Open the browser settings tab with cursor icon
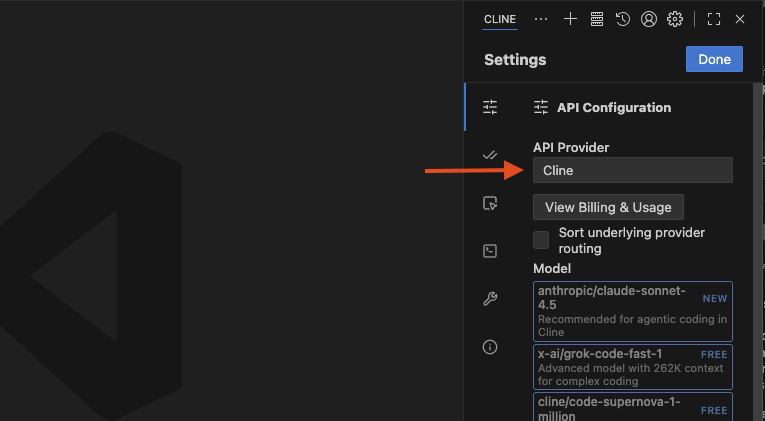Viewport: 765px width, 421px height. pos(490,203)
